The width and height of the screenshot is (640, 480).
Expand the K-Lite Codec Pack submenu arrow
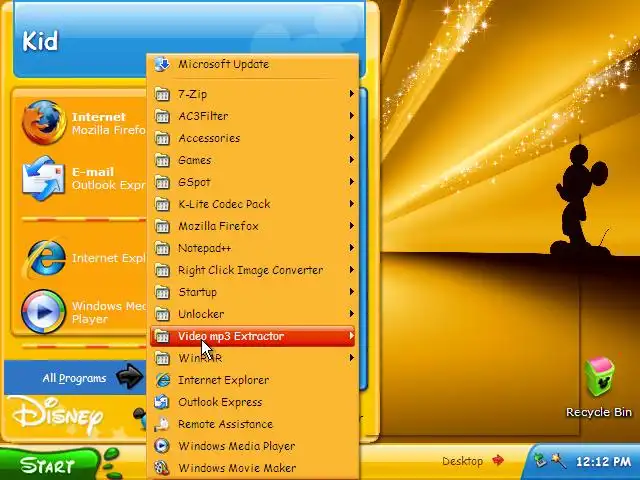(351, 204)
